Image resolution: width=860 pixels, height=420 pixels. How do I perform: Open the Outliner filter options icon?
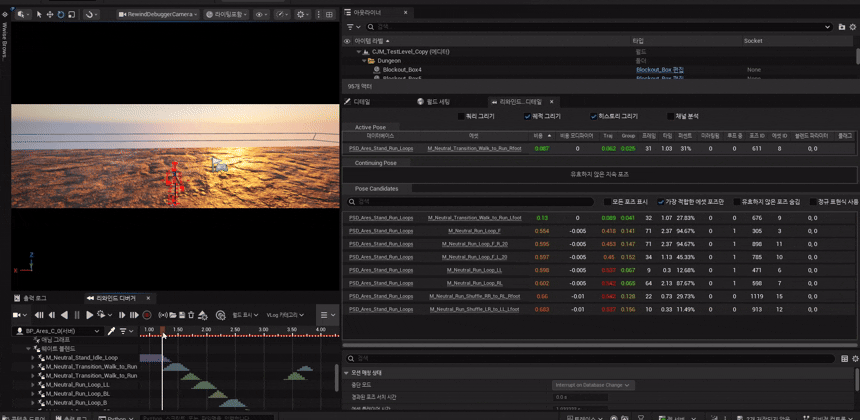click(353, 26)
